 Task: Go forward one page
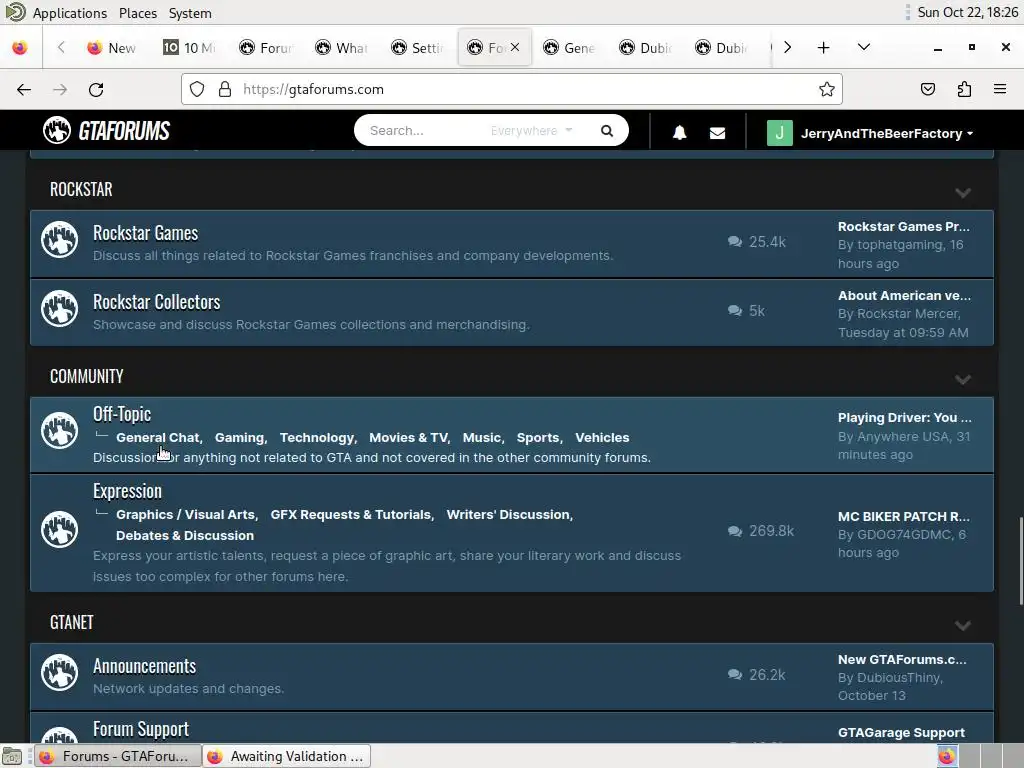pyautogui.click(x=60, y=89)
